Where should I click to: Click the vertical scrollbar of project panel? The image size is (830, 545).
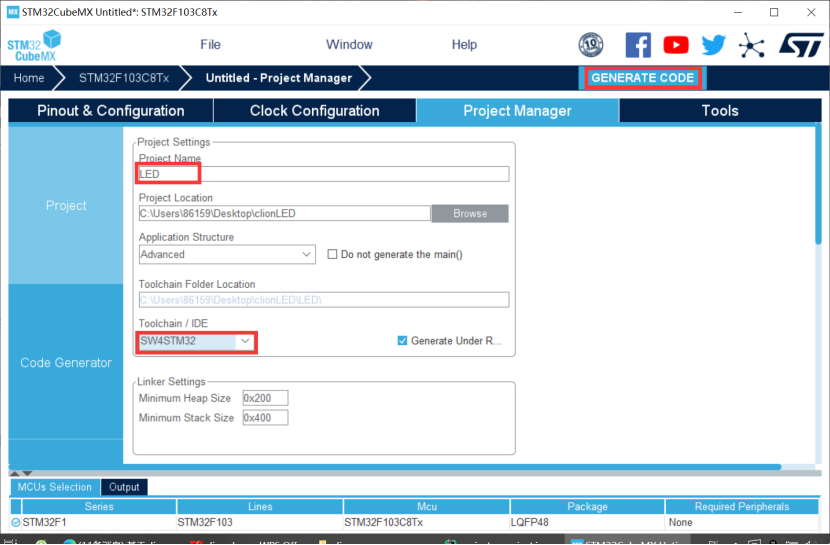pyautogui.click(x=818, y=185)
